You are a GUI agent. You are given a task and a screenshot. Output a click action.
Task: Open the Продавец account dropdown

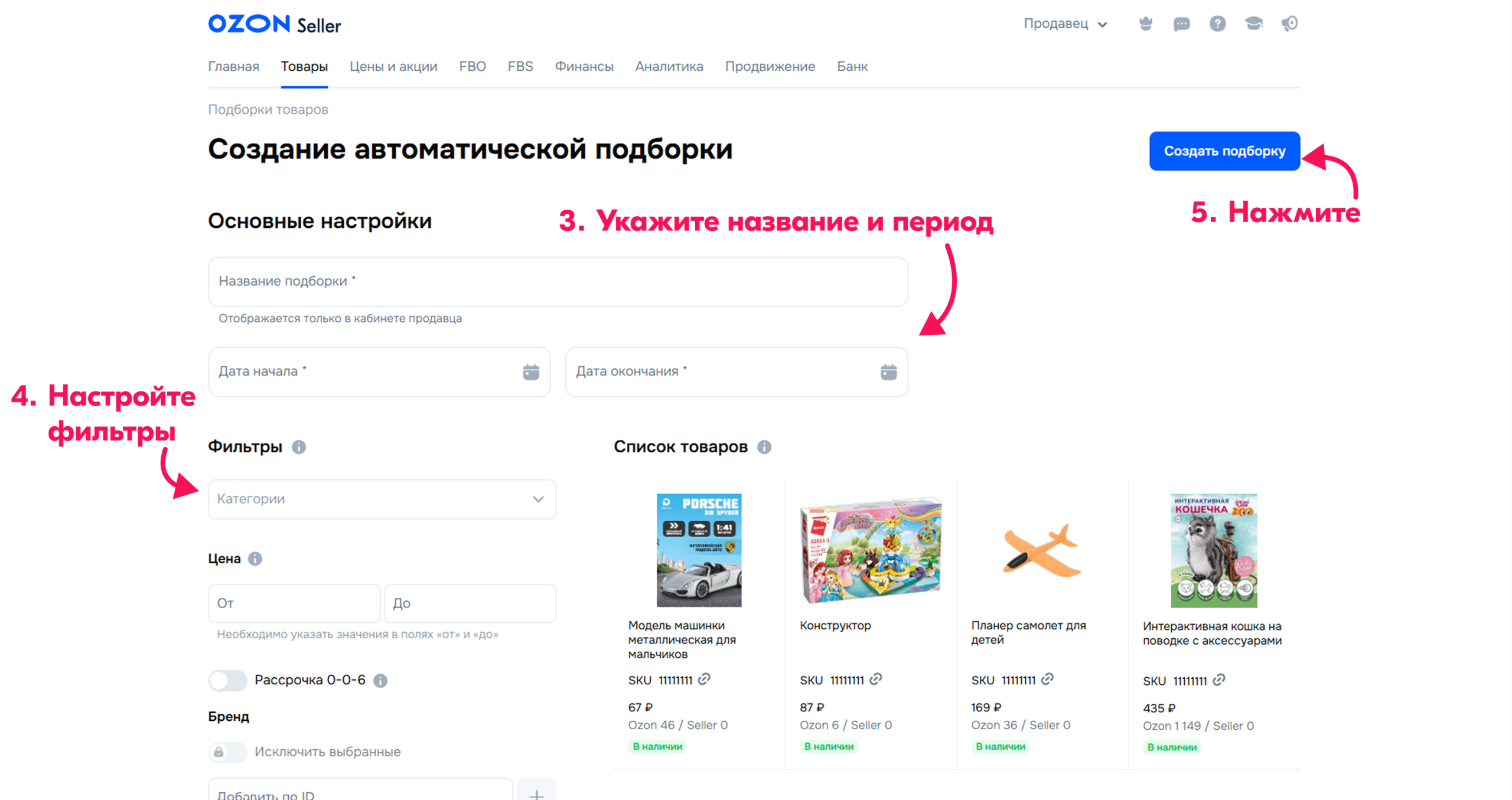click(x=1065, y=24)
